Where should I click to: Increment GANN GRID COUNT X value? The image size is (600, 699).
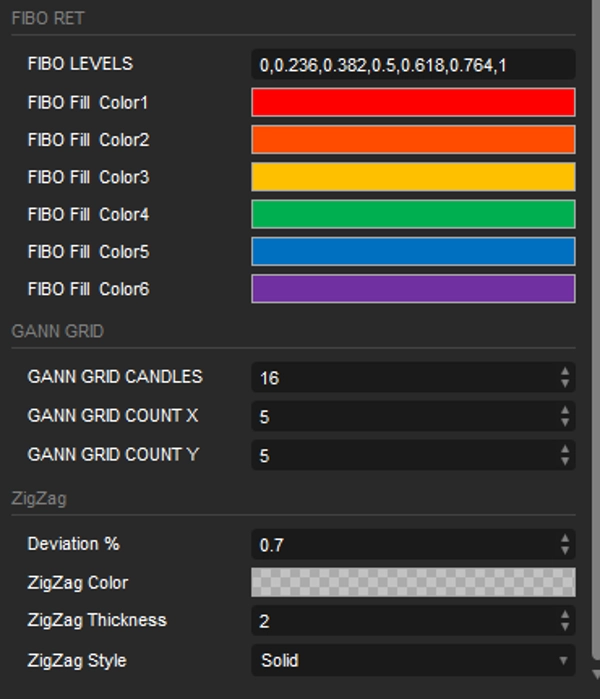coord(565,411)
